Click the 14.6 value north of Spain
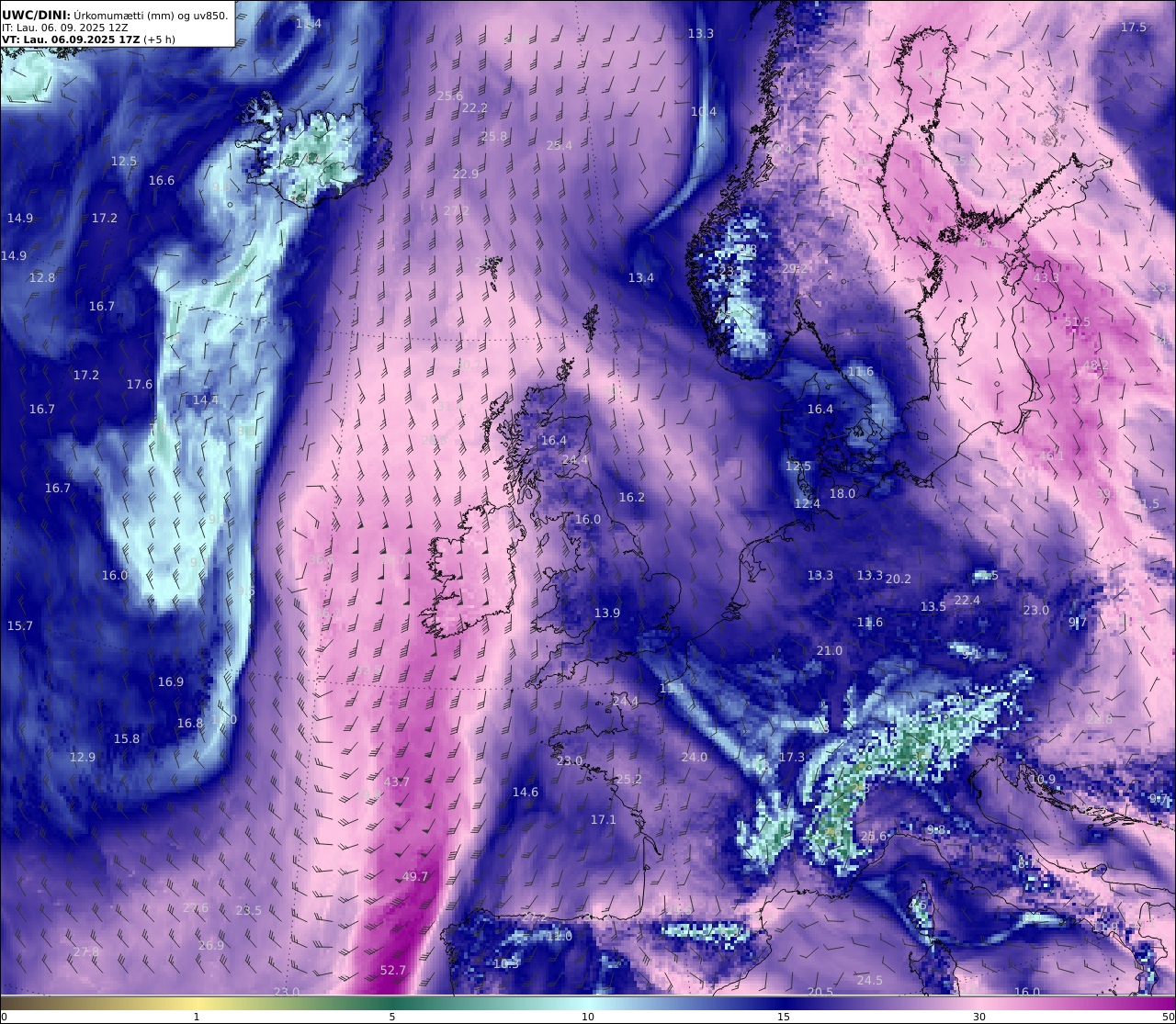 point(526,792)
